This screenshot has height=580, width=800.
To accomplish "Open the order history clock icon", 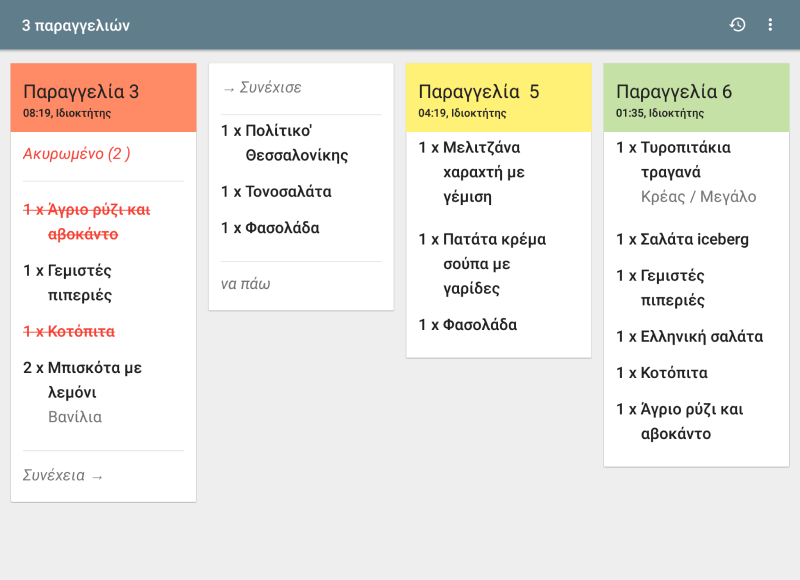I will coord(737,25).
